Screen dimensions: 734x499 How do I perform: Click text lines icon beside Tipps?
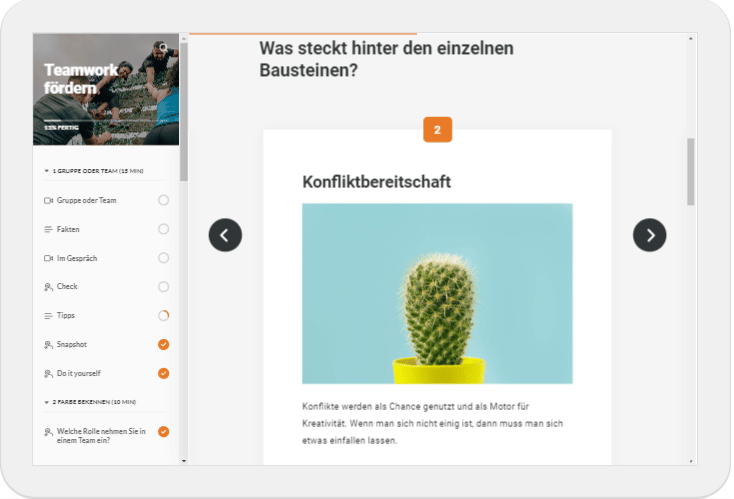coord(48,316)
